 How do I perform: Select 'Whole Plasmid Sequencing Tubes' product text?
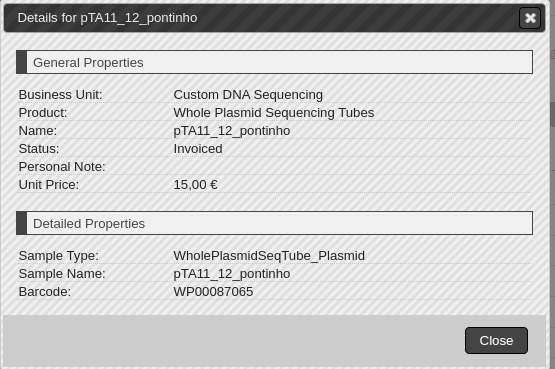tap(274, 113)
